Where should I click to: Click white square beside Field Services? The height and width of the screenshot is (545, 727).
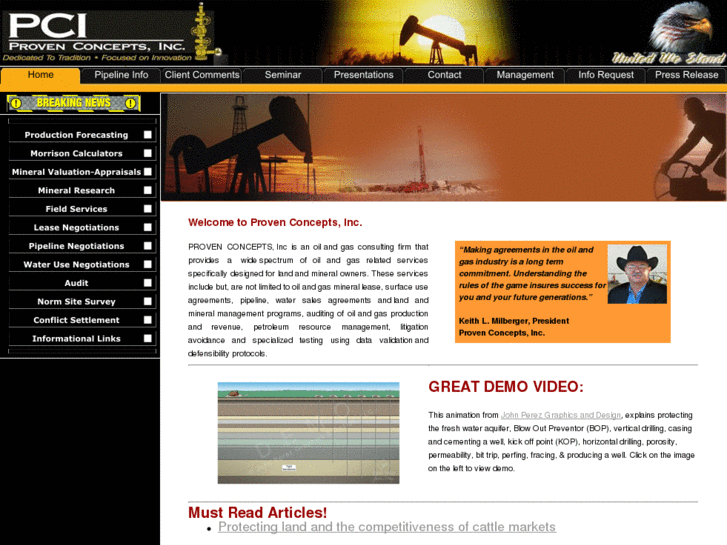click(148, 209)
